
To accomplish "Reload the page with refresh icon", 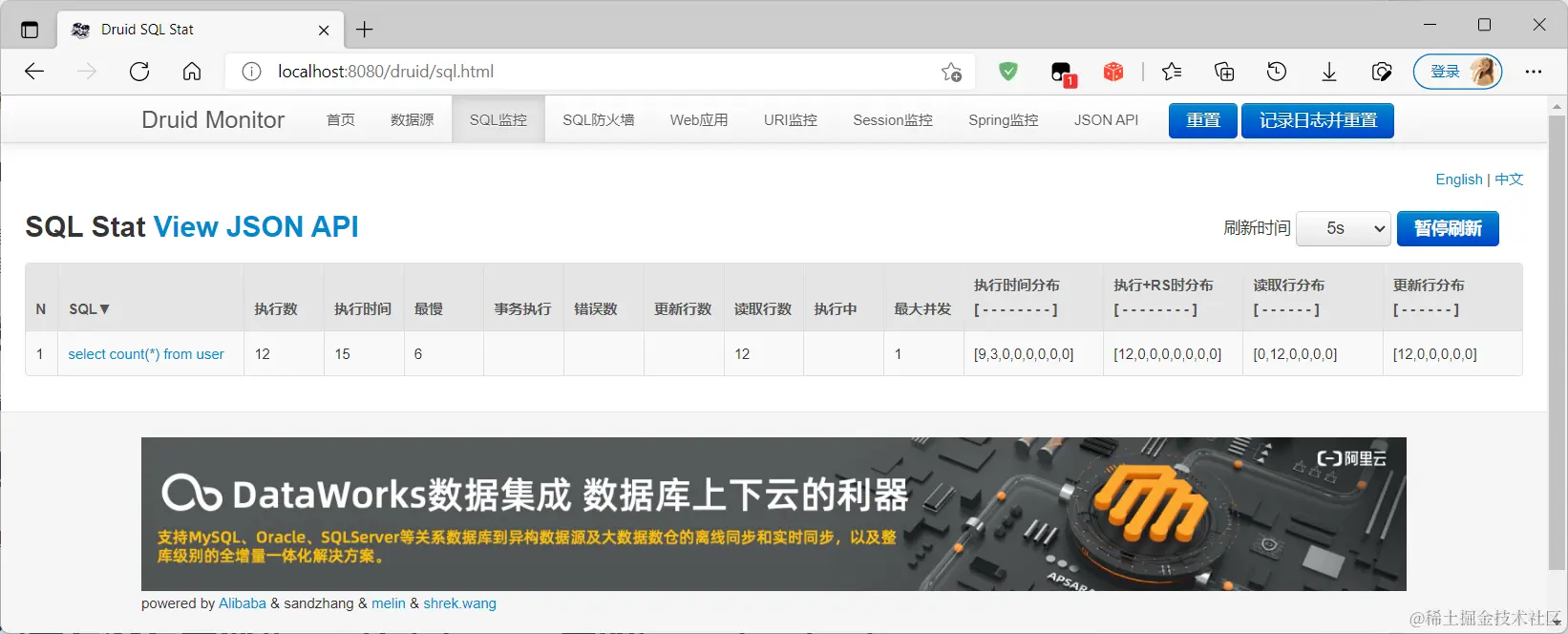I will (139, 72).
